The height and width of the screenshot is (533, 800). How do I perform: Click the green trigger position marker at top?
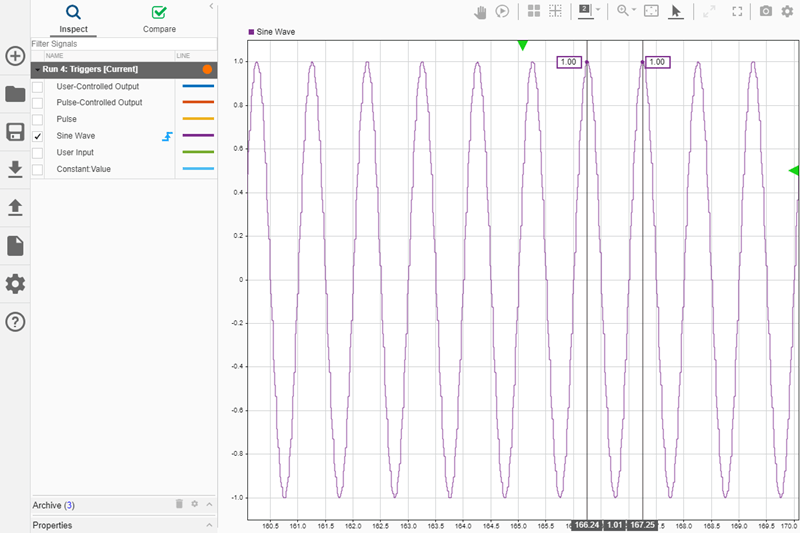coord(522,45)
